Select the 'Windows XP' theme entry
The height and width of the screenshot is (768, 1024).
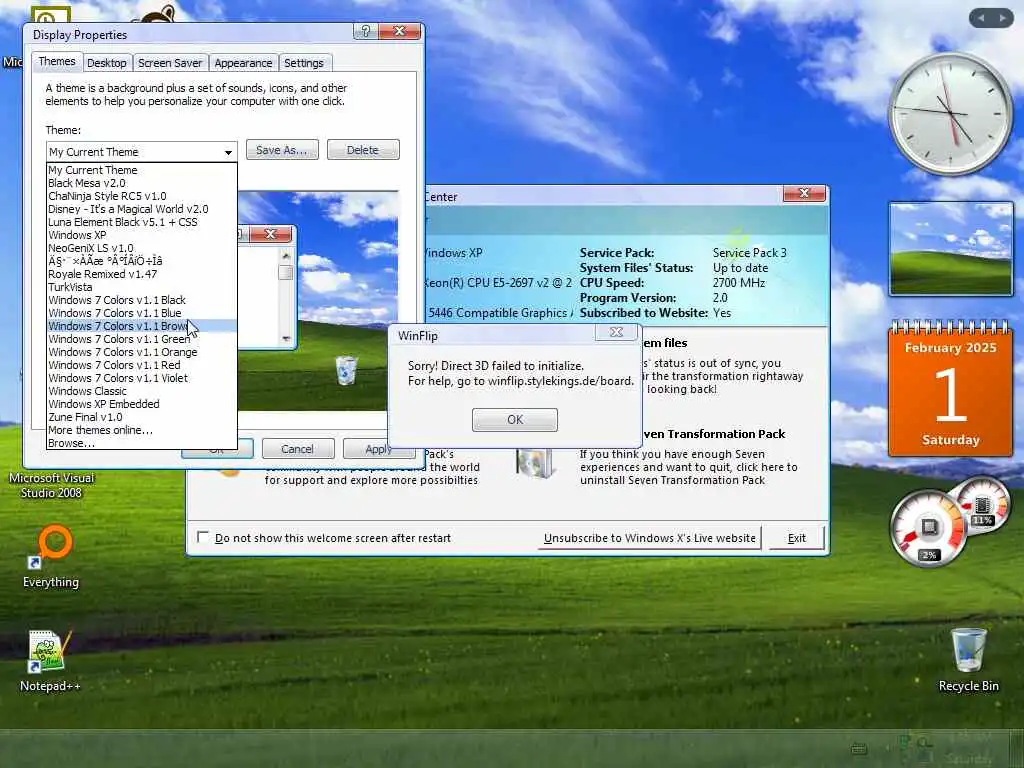[141, 235]
